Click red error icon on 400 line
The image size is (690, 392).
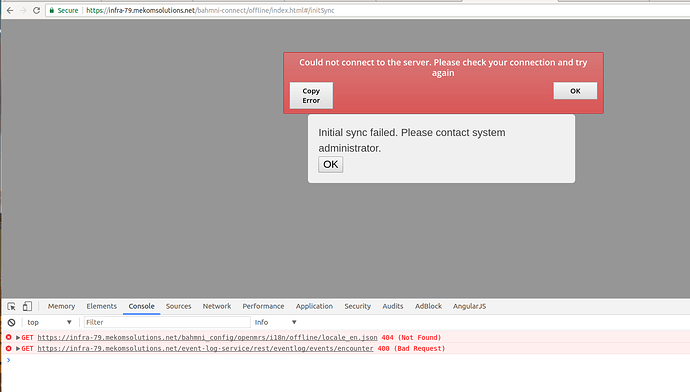point(8,348)
